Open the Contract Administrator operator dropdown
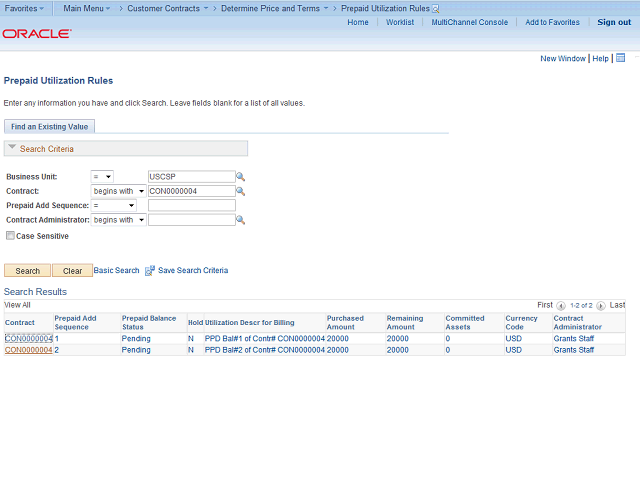Viewport: 640px width, 480px height. pos(118,220)
